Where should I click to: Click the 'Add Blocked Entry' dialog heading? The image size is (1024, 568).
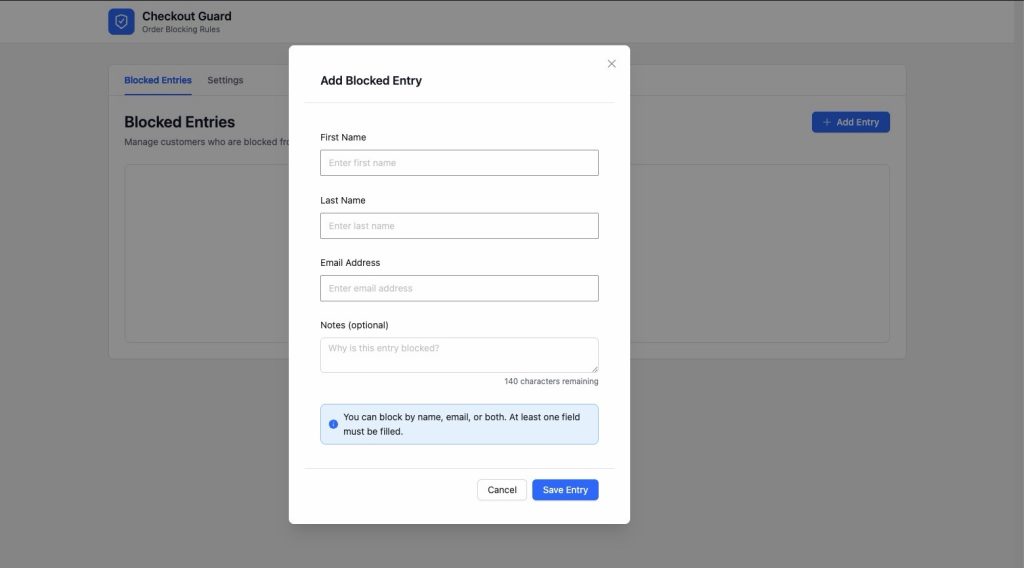point(371,81)
